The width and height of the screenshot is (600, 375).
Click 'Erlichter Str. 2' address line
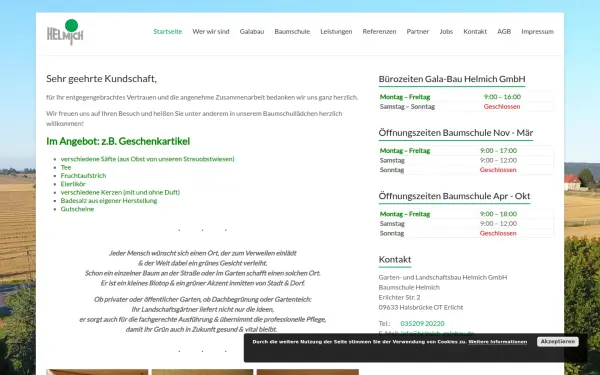[399, 297]
